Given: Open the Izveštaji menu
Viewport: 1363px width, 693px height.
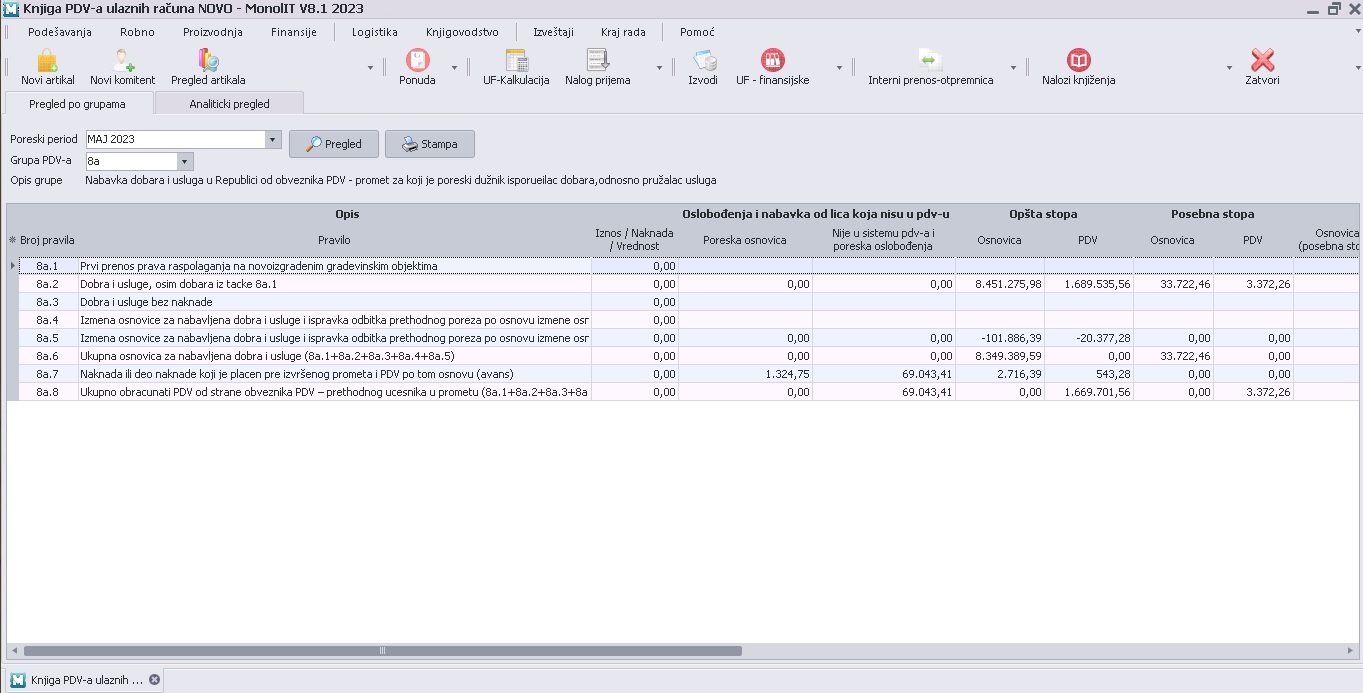Looking at the screenshot, I should [x=554, y=32].
